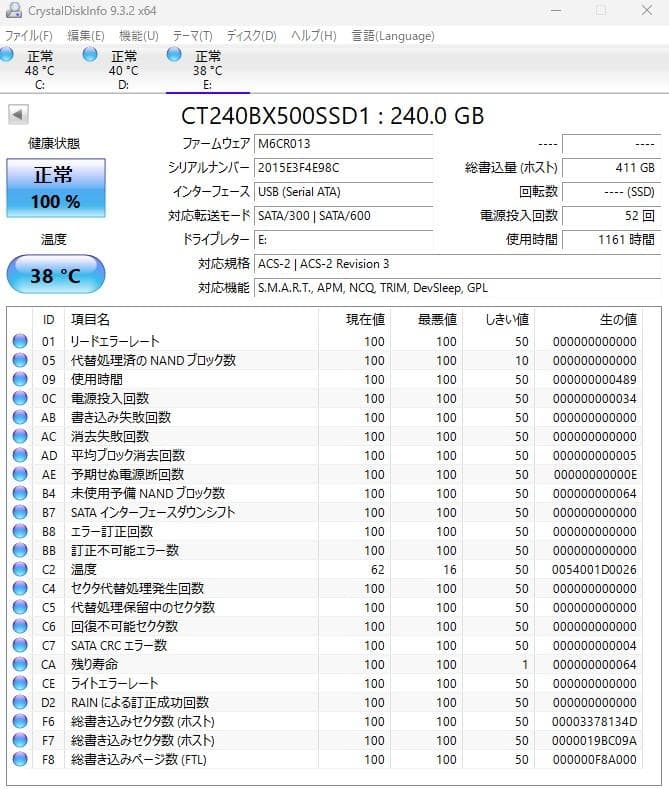
Task: Click status orb for CE ライトエラーレート row
Action: [20, 683]
